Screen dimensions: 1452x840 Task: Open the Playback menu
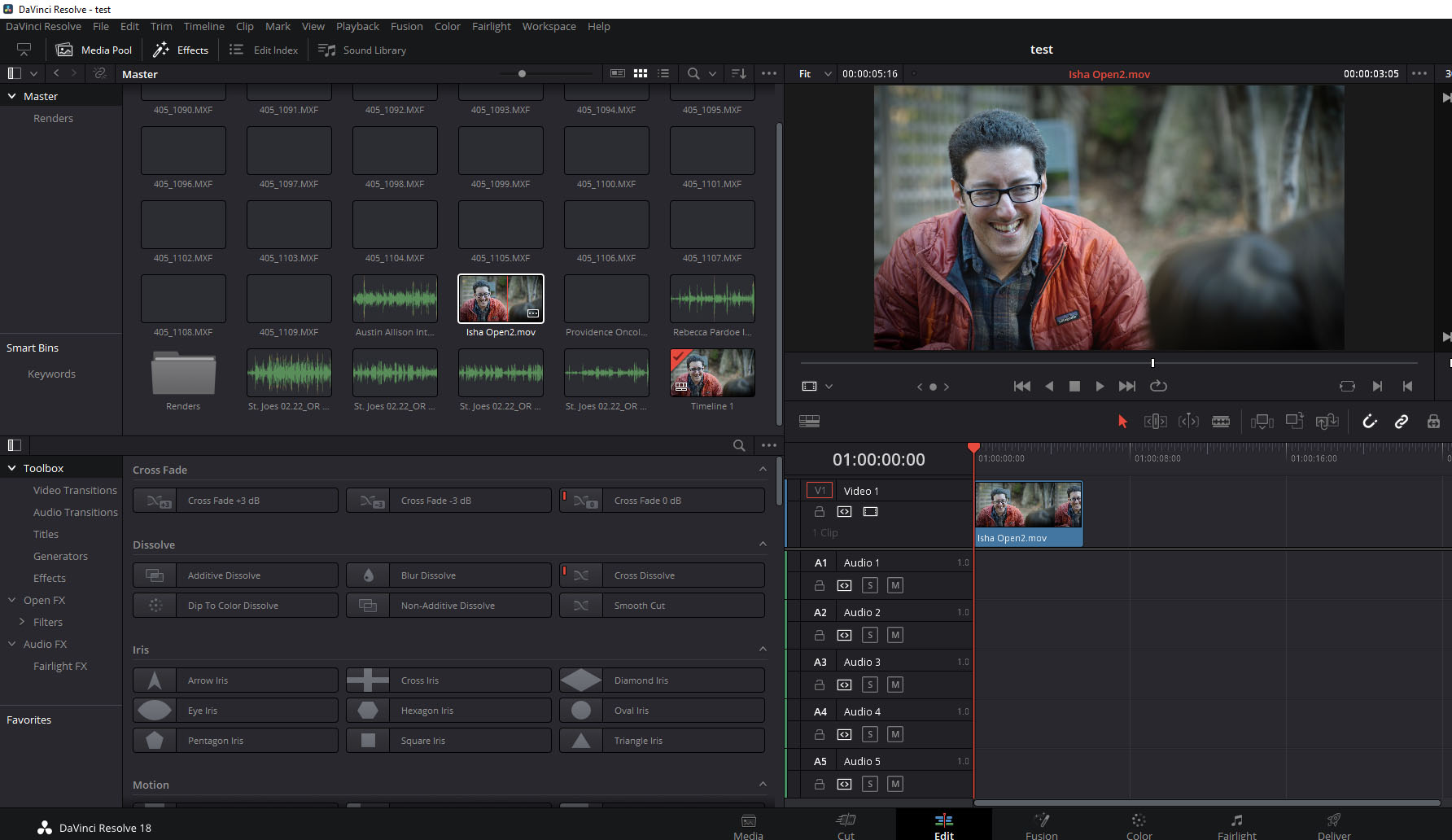357,26
